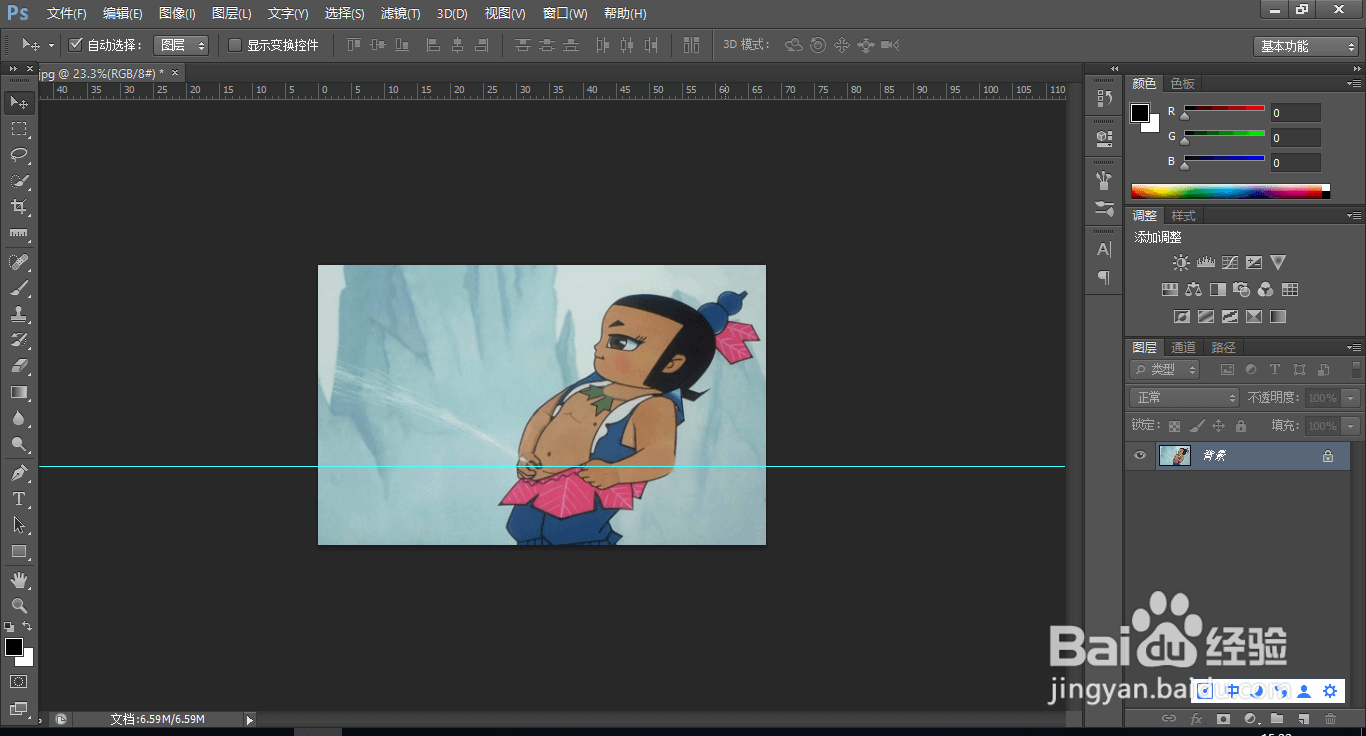Open the 正常 blend mode dropdown
1366x736 pixels.
1184,398
